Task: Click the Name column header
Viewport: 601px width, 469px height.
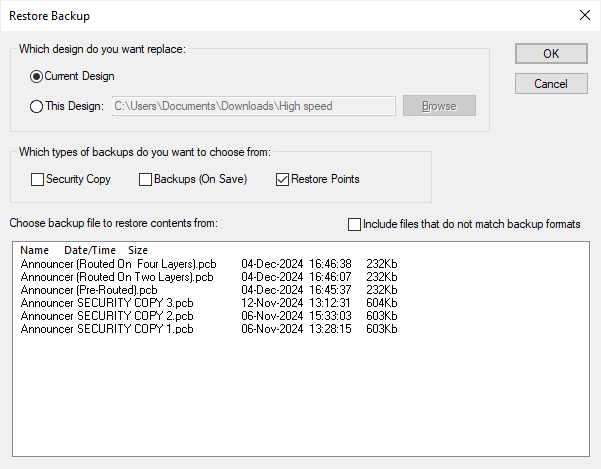Action: coord(34,250)
